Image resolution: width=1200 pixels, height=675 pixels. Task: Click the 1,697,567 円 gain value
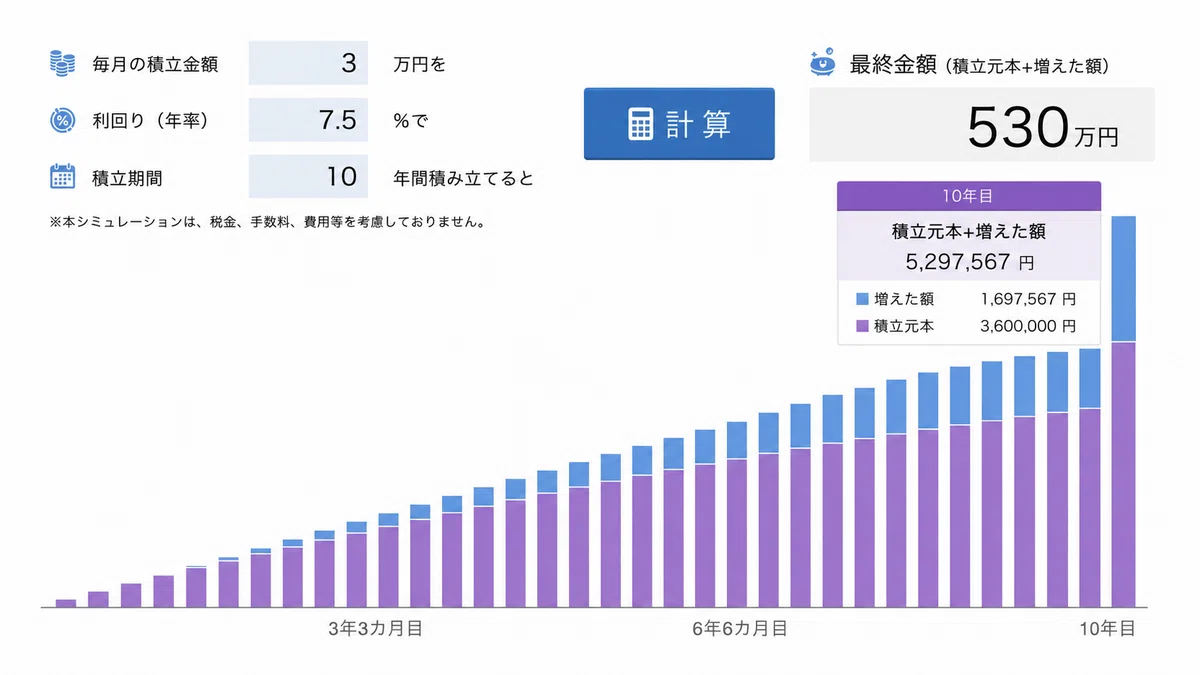1029,299
